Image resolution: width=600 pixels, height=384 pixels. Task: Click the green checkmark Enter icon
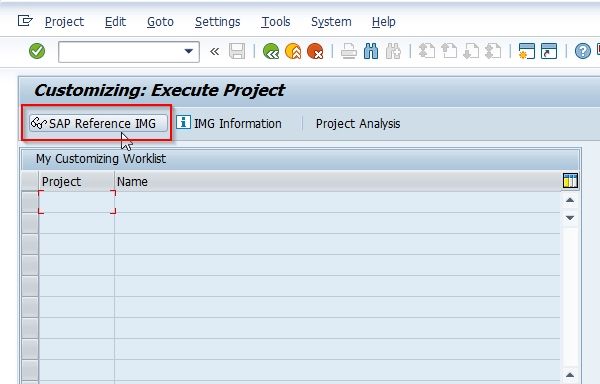point(37,51)
